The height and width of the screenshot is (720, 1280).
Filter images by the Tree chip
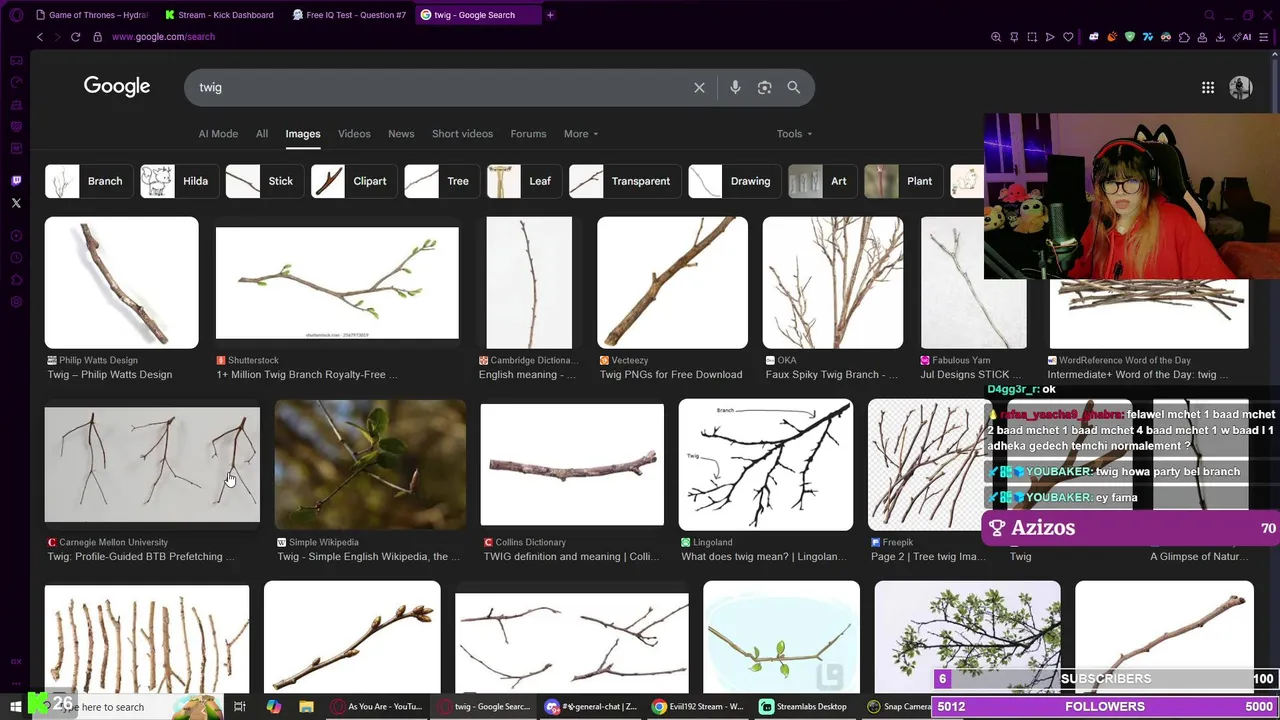pyautogui.click(x=441, y=181)
